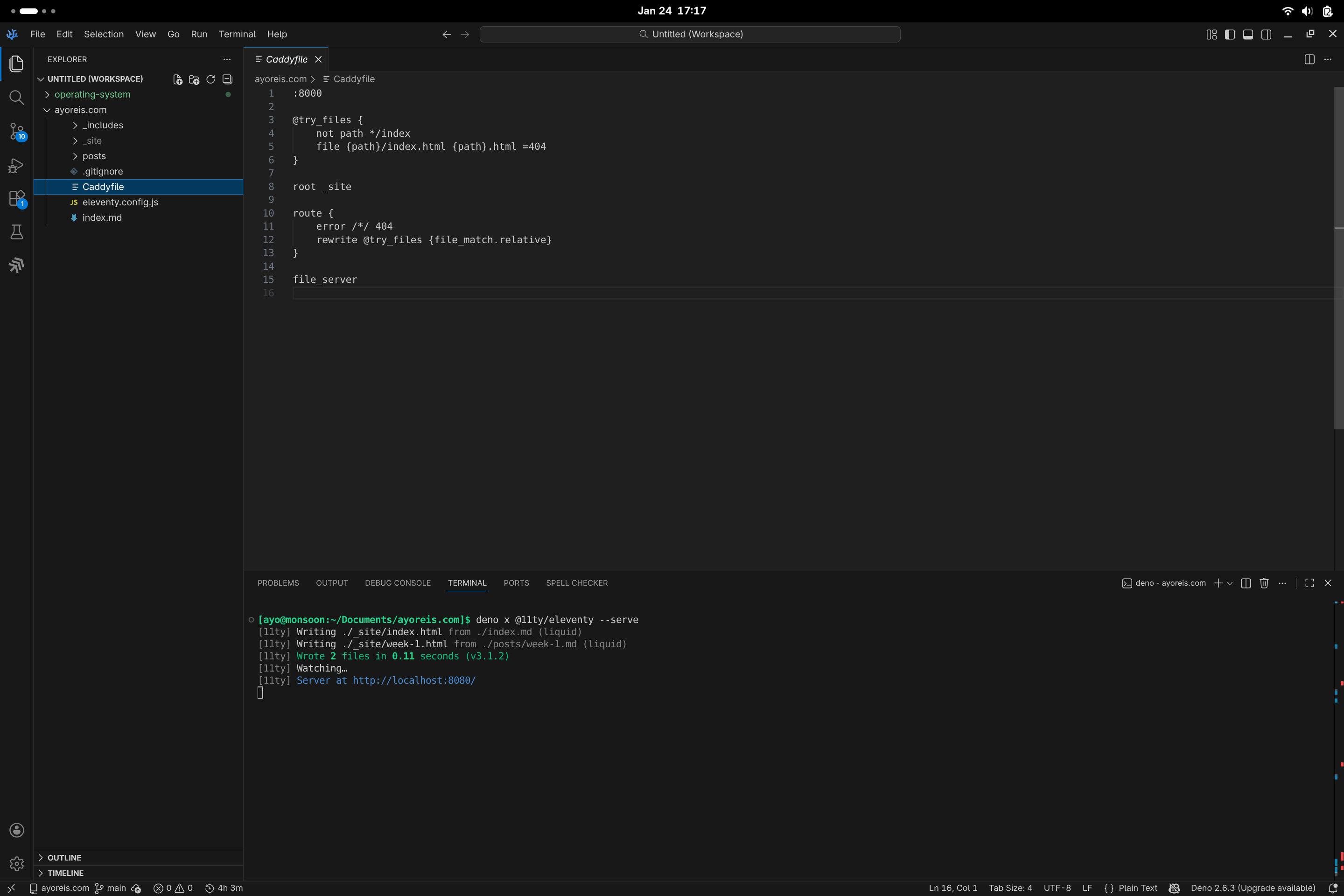Click New File icon in Explorer header
This screenshot has width=1344, height=896.
tap(178, 79)
